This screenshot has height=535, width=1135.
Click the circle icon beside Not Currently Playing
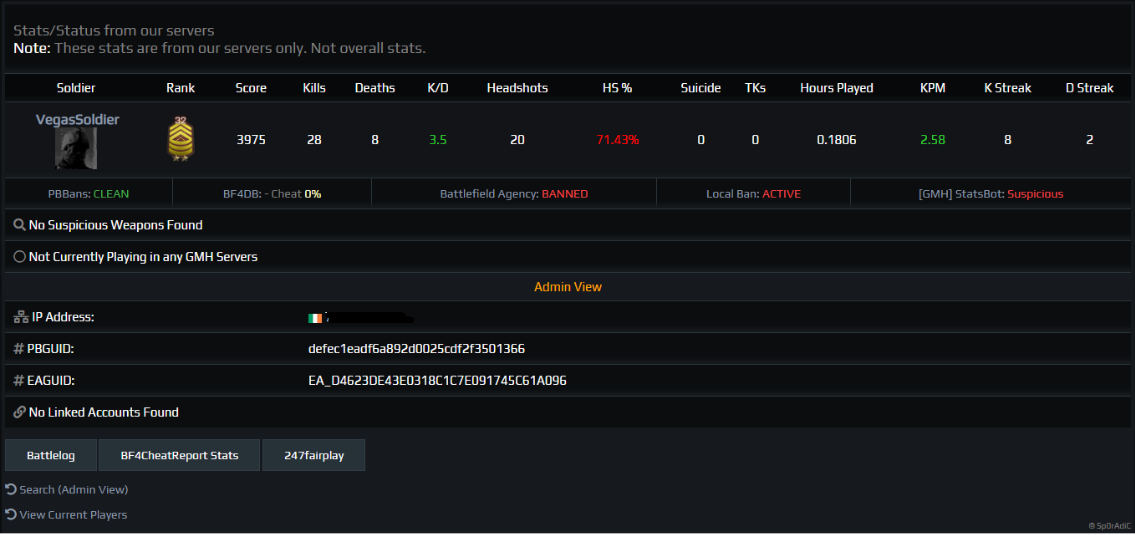[x=20, y=256]
